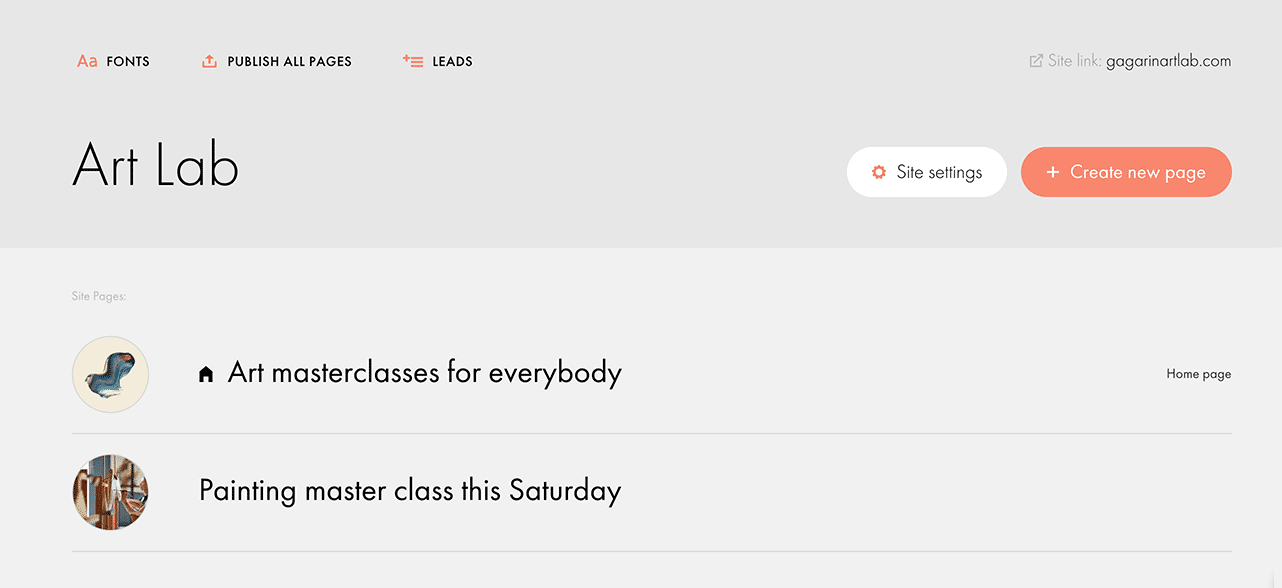The width and height of the screenshot is (1282, 588).
Task: Click the home icon beside Art masterclasses
Action: (206, 374)
